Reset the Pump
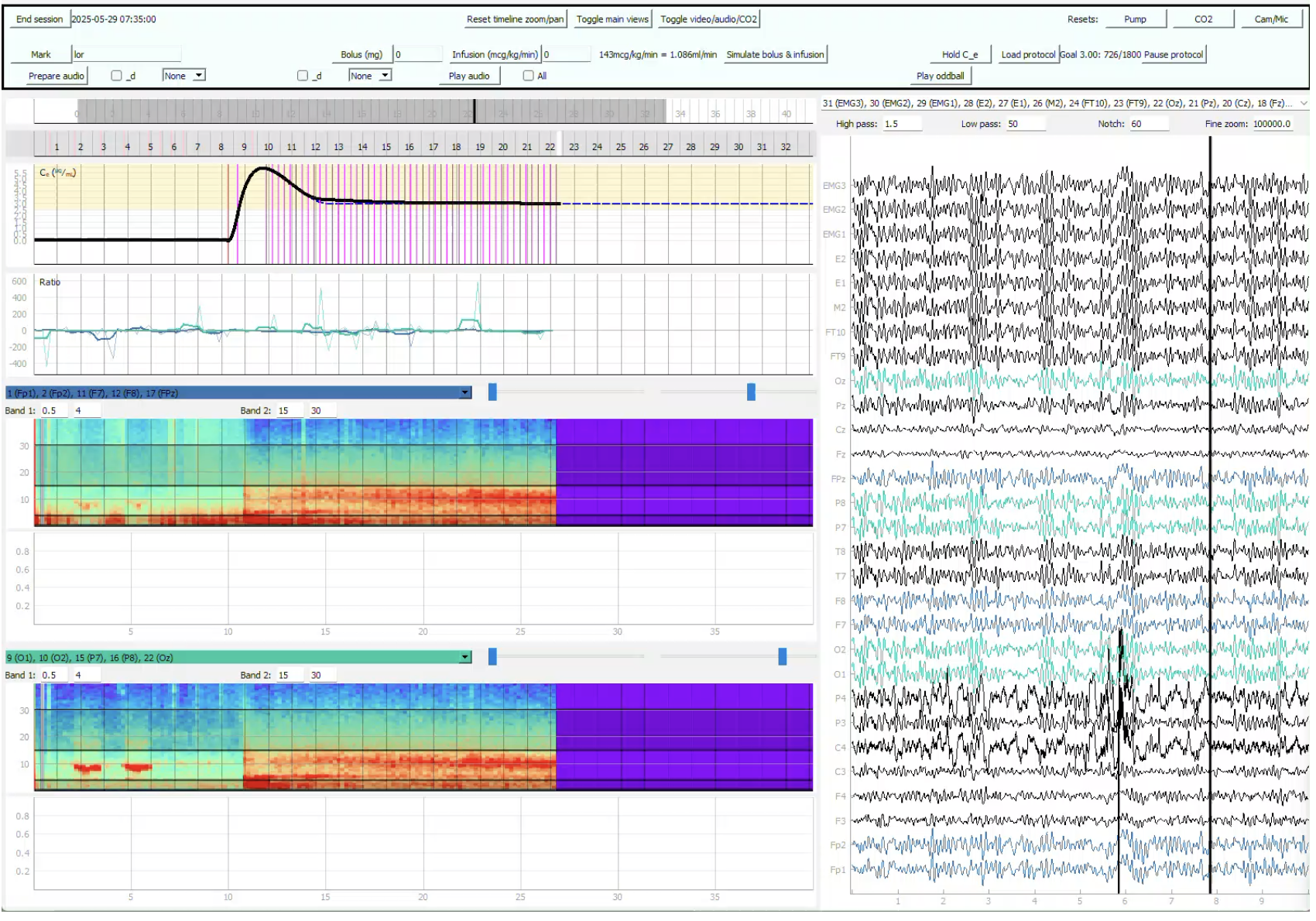 1134,19
